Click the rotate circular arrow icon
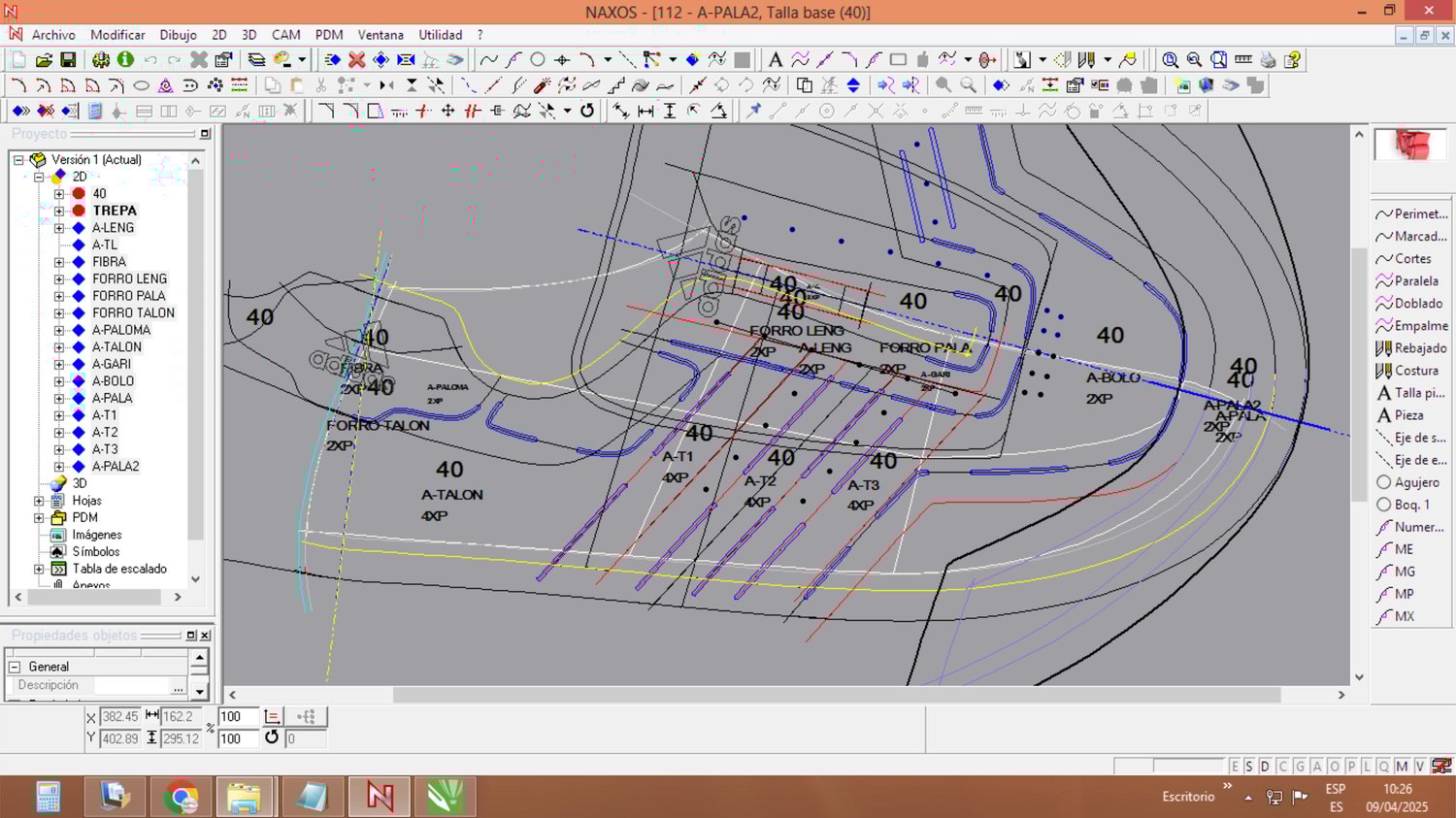1456x818 pixels. (x=587, y=111)
